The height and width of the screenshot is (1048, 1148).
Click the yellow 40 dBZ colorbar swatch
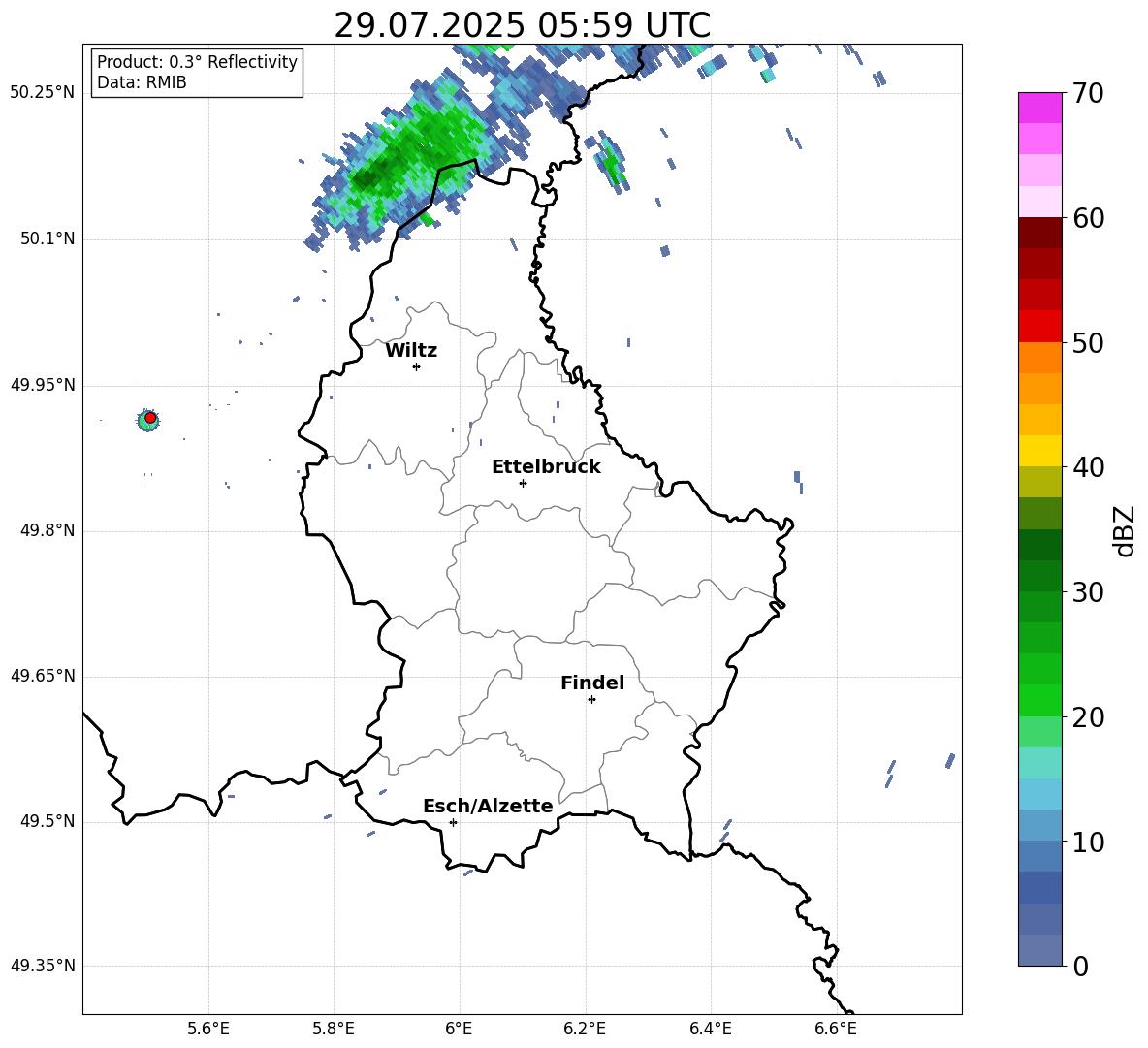1039,451
